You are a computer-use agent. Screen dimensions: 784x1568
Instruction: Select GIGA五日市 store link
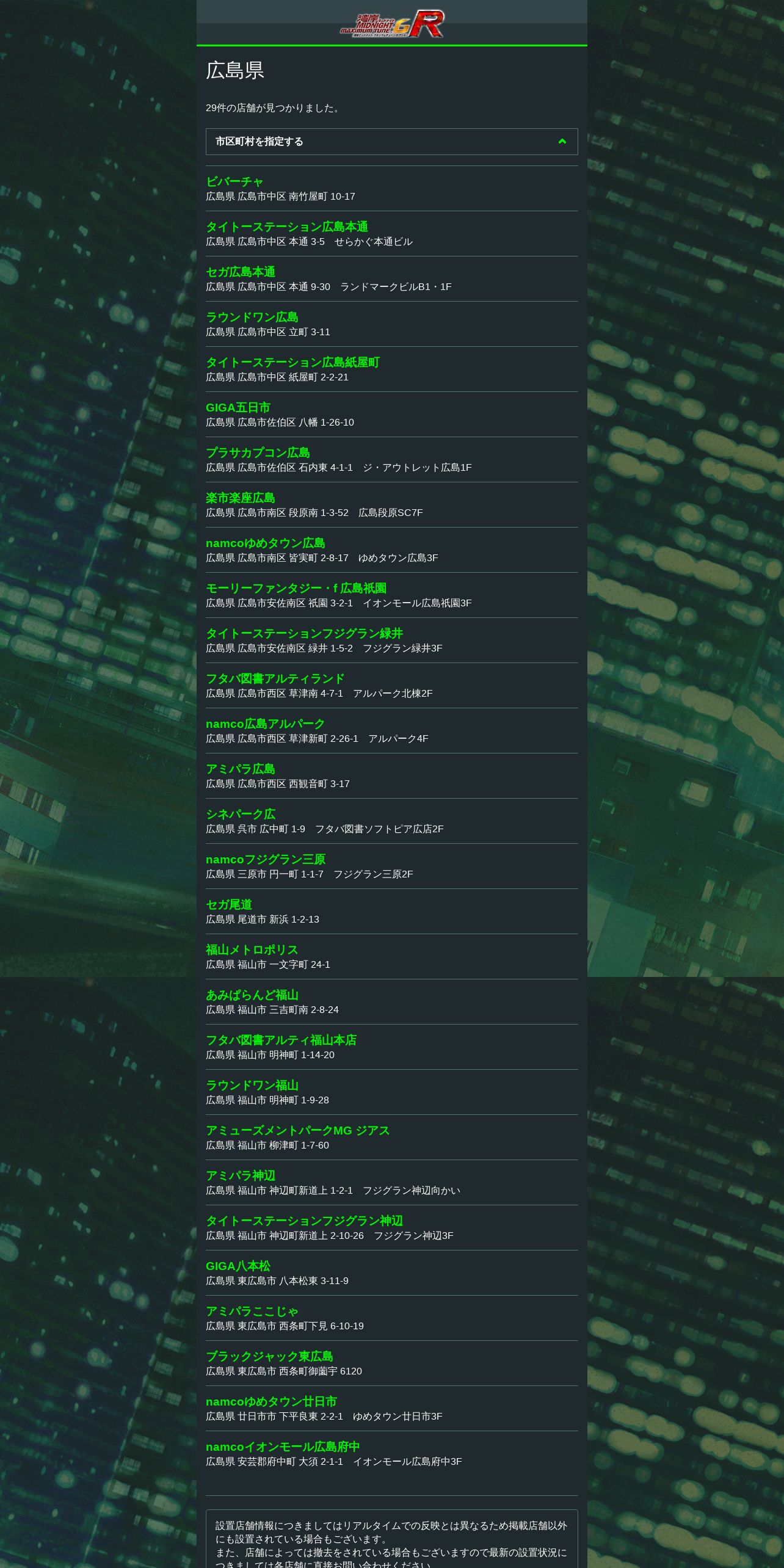tap(238, 408)
